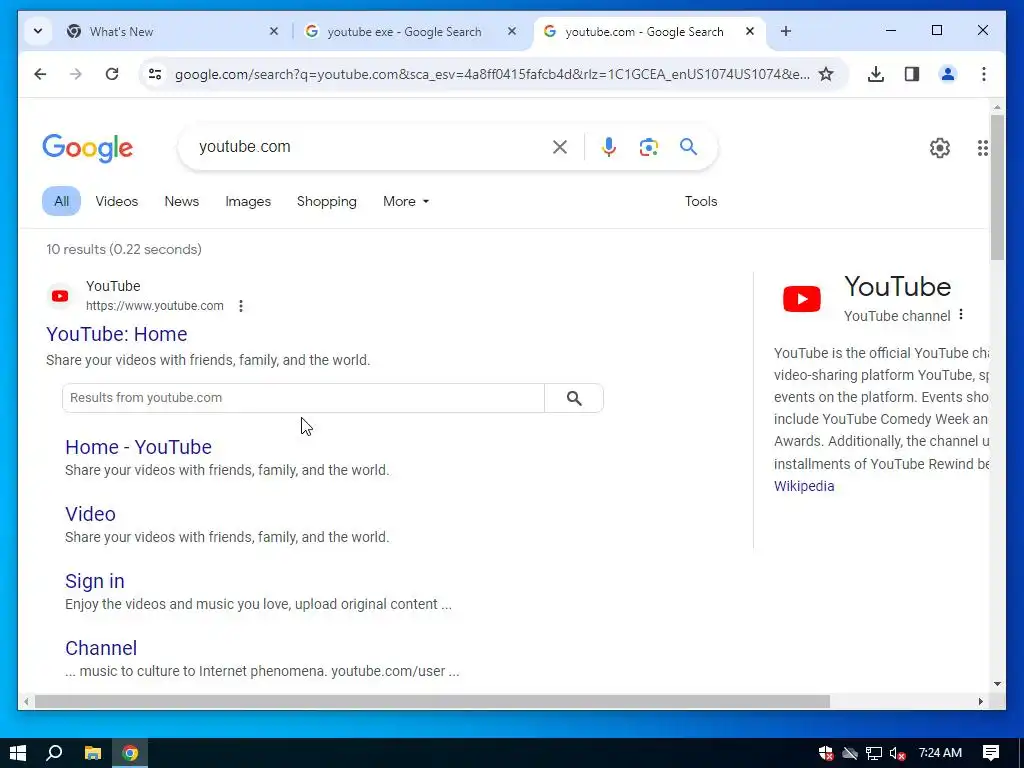Image resolution: width=1024 pixels, height=768 pixels.
Task: Select the News results filter
Action: click(182, 201)
